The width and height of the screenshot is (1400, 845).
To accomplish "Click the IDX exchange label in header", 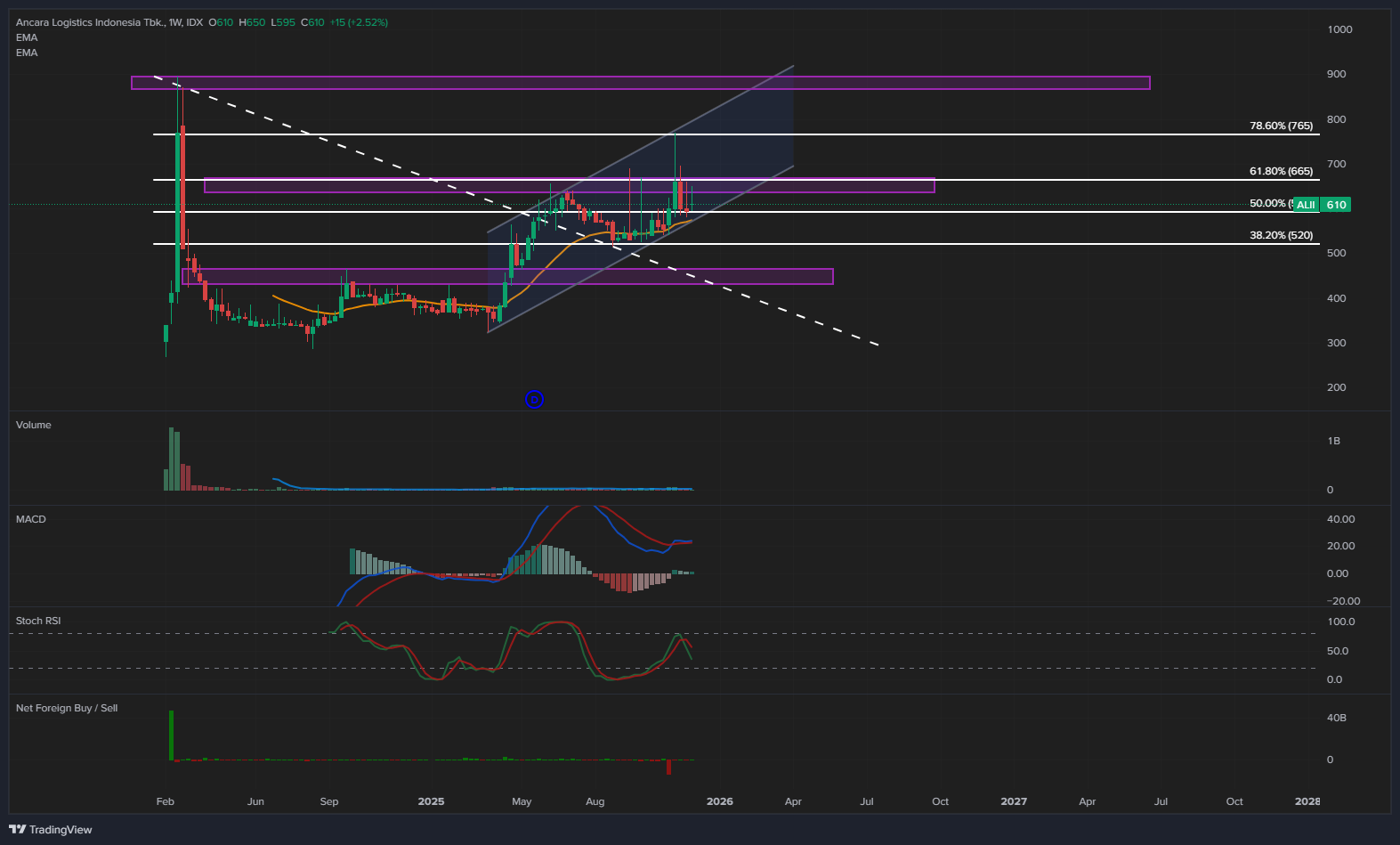I will tap(194, 22).
